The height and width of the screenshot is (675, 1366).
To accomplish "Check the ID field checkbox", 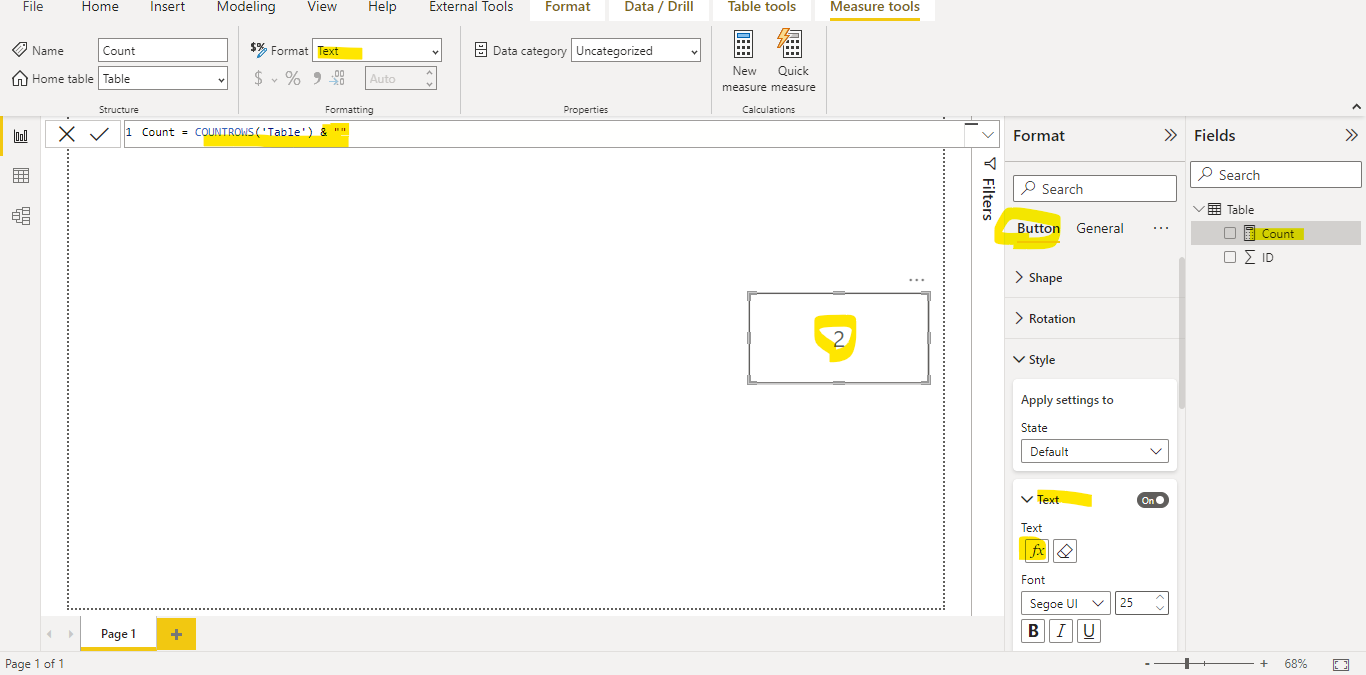I will (x=1231, y=257).
